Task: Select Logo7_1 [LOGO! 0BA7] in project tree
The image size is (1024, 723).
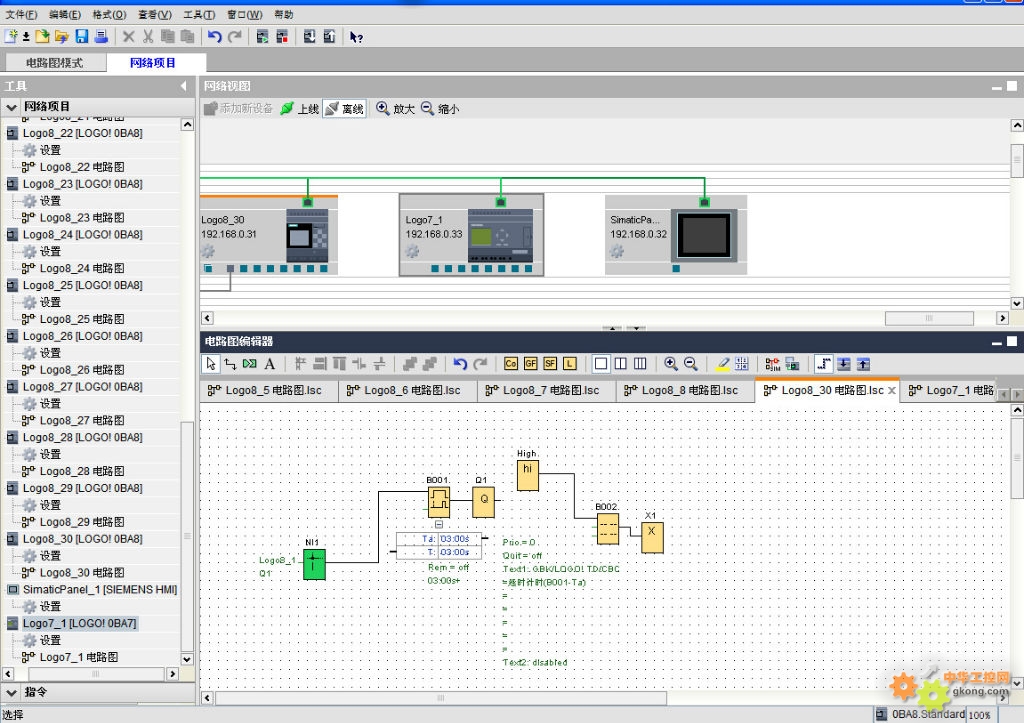Action: [80, 623]
